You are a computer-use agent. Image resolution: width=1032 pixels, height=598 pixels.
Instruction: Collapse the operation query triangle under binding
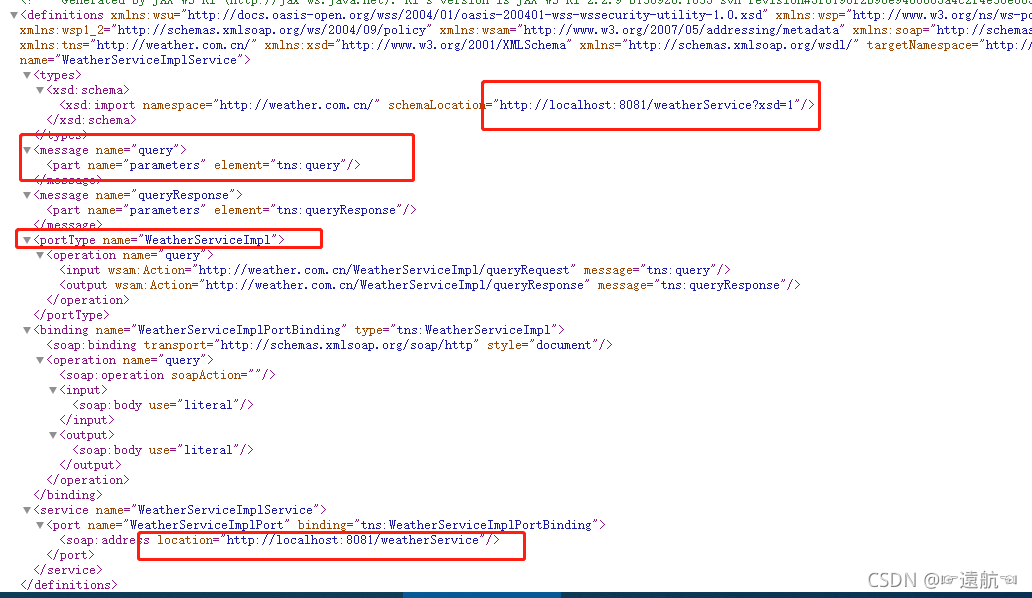click(x=40, y=361)
